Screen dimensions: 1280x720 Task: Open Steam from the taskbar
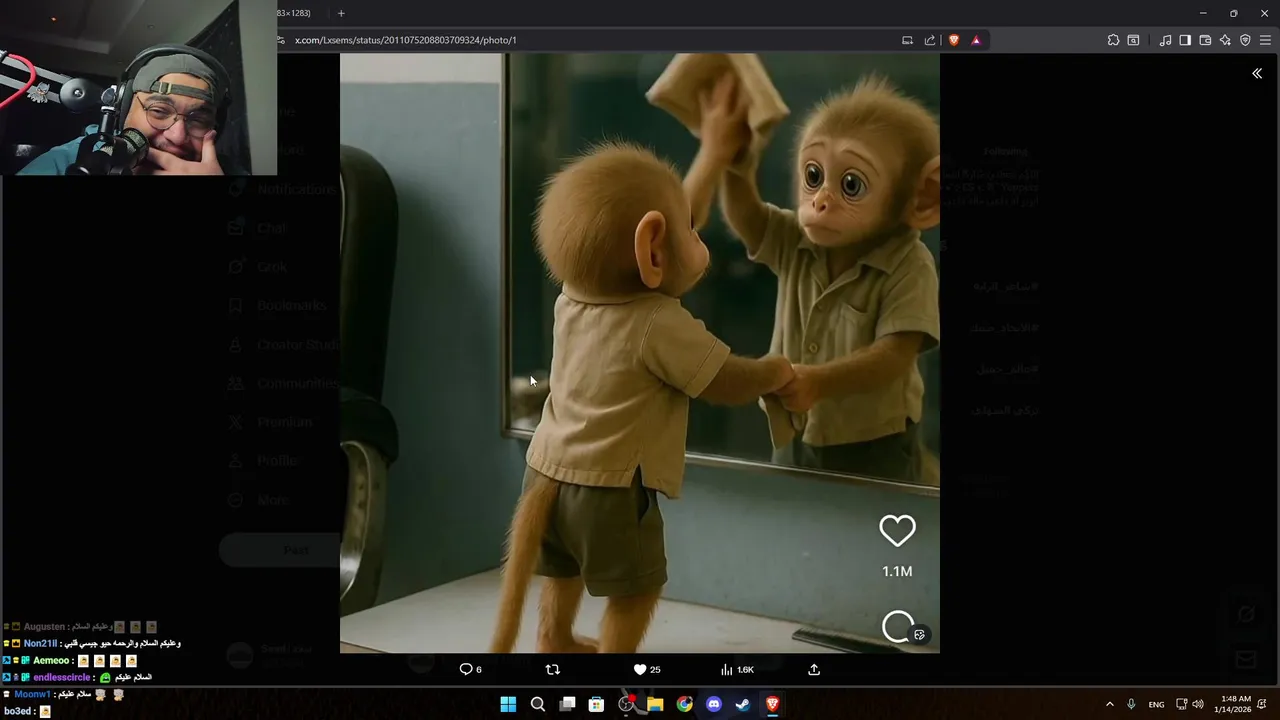[743, 704]
